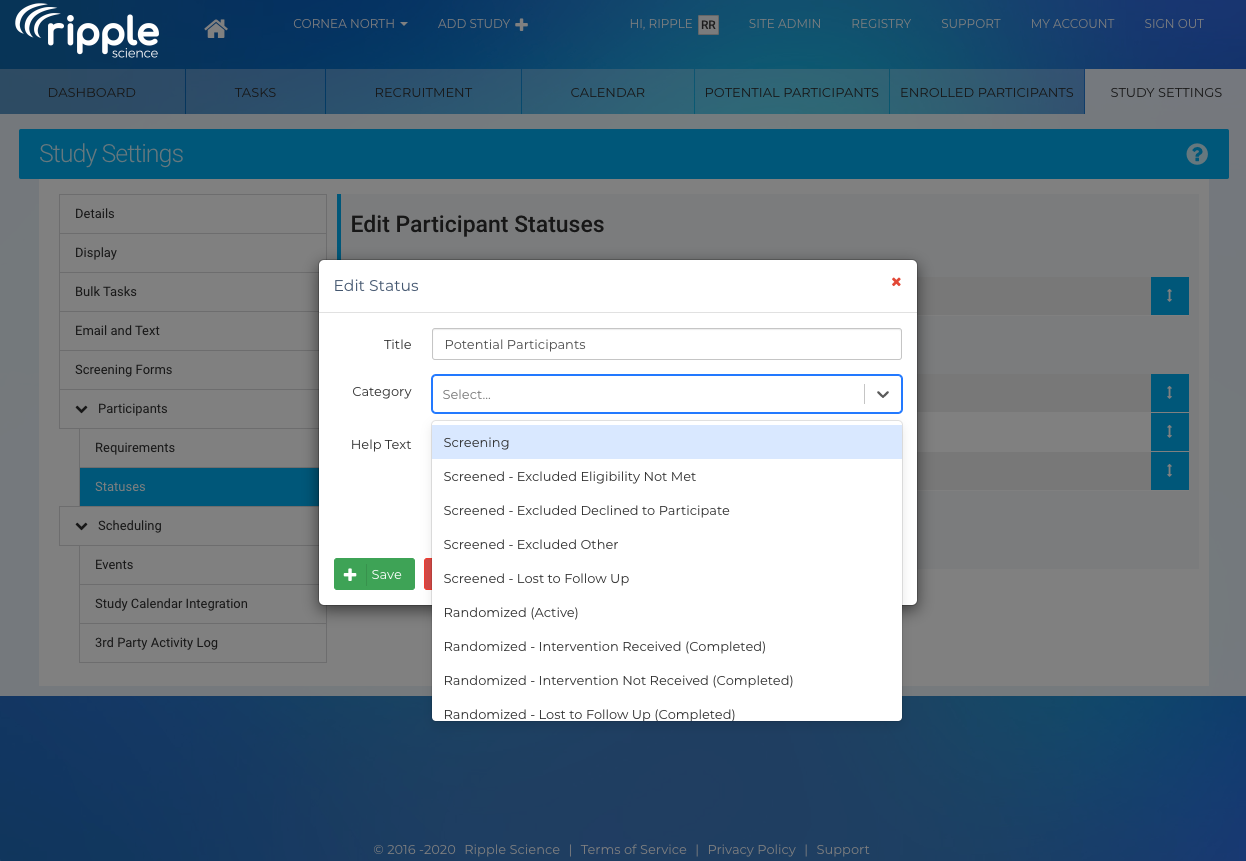Open the Enrolled Participants tab
This screenshot has width=1246, height=861.
[986, 92]
